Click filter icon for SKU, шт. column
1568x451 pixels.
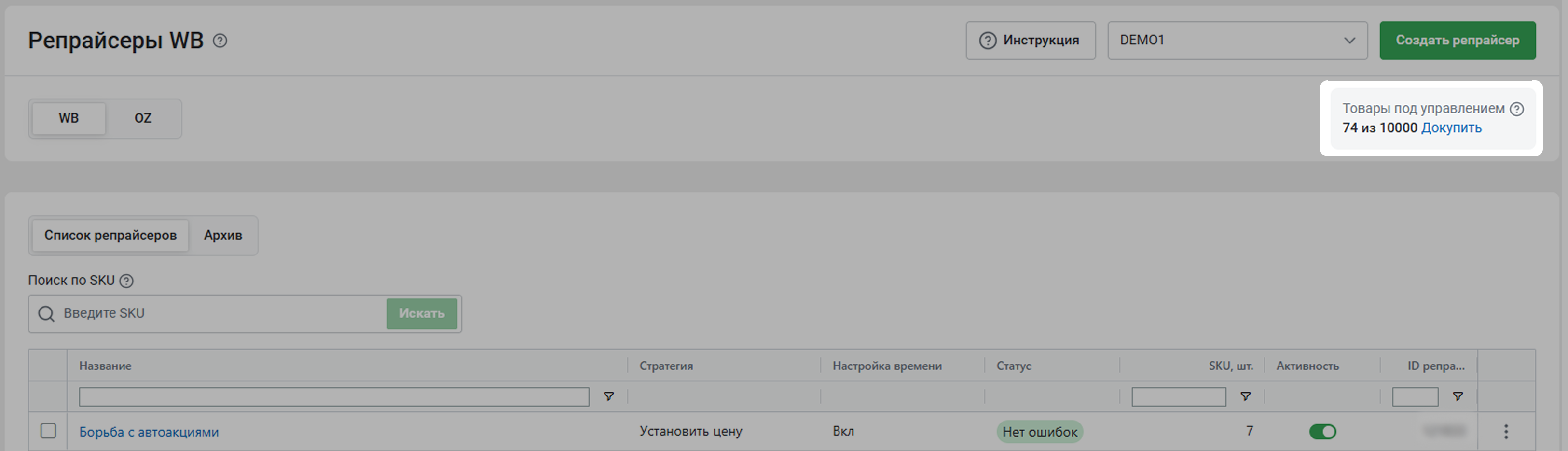click(1245, 397)
